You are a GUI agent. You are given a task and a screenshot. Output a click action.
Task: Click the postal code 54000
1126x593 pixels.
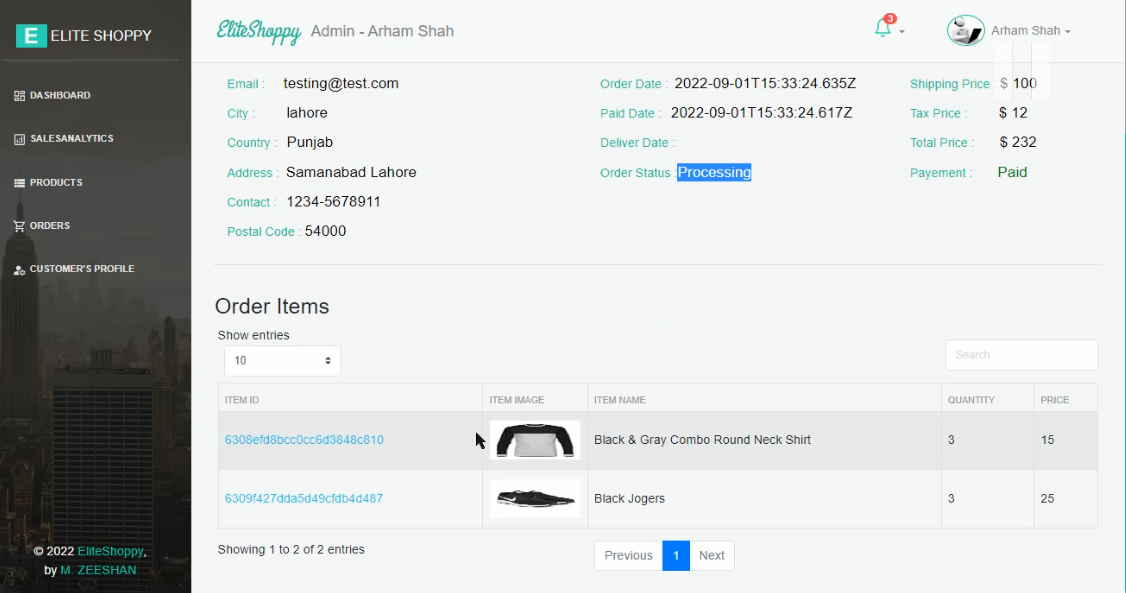click(x=325, y=231)
